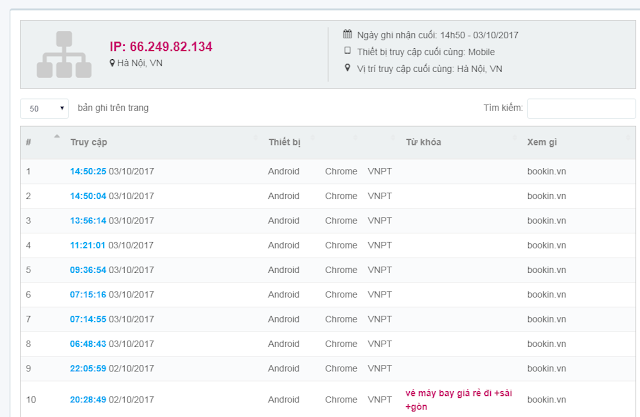Open access time 09:36:54
Screen dimensions: 640x417
88,270
